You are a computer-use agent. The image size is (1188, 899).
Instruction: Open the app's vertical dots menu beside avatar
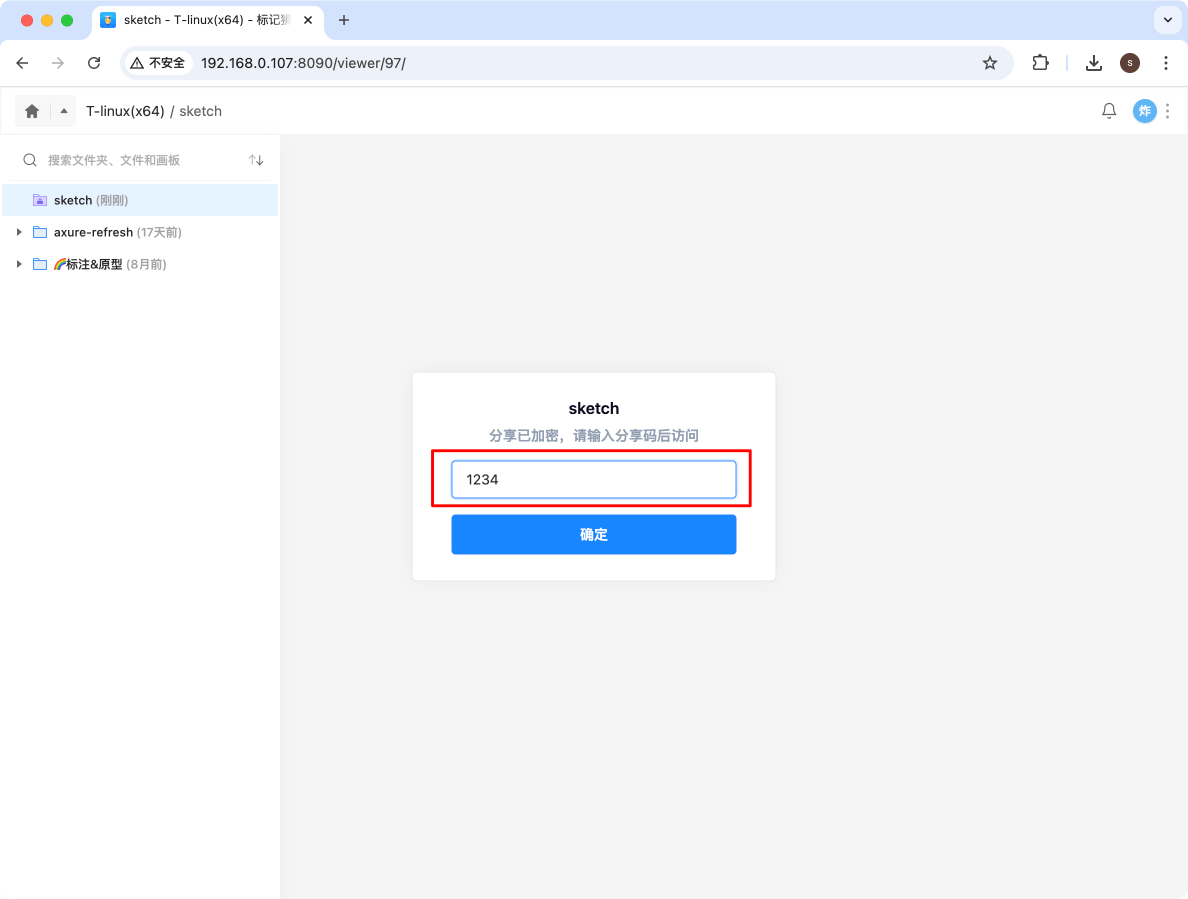click(1166, 111)
